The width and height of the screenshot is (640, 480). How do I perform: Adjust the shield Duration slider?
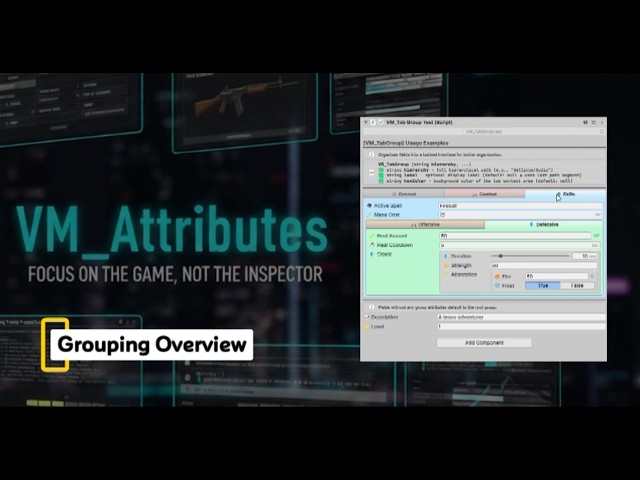530,256
